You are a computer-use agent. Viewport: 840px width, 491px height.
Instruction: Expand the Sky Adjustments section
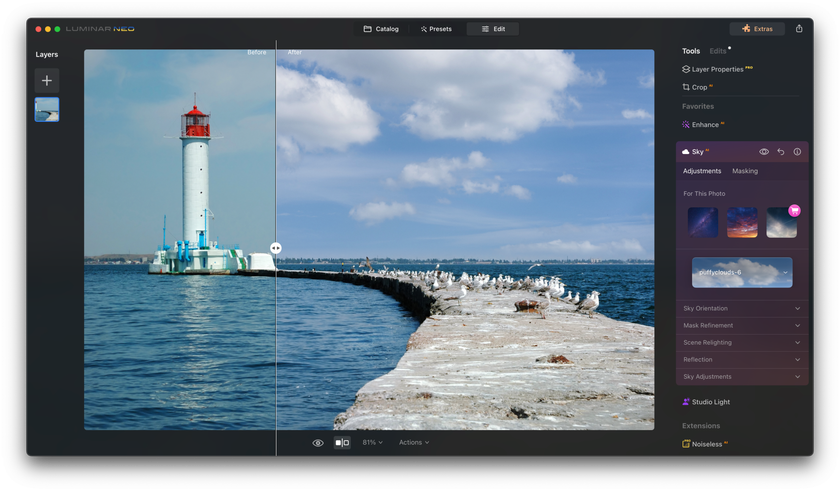coord(742,377)
